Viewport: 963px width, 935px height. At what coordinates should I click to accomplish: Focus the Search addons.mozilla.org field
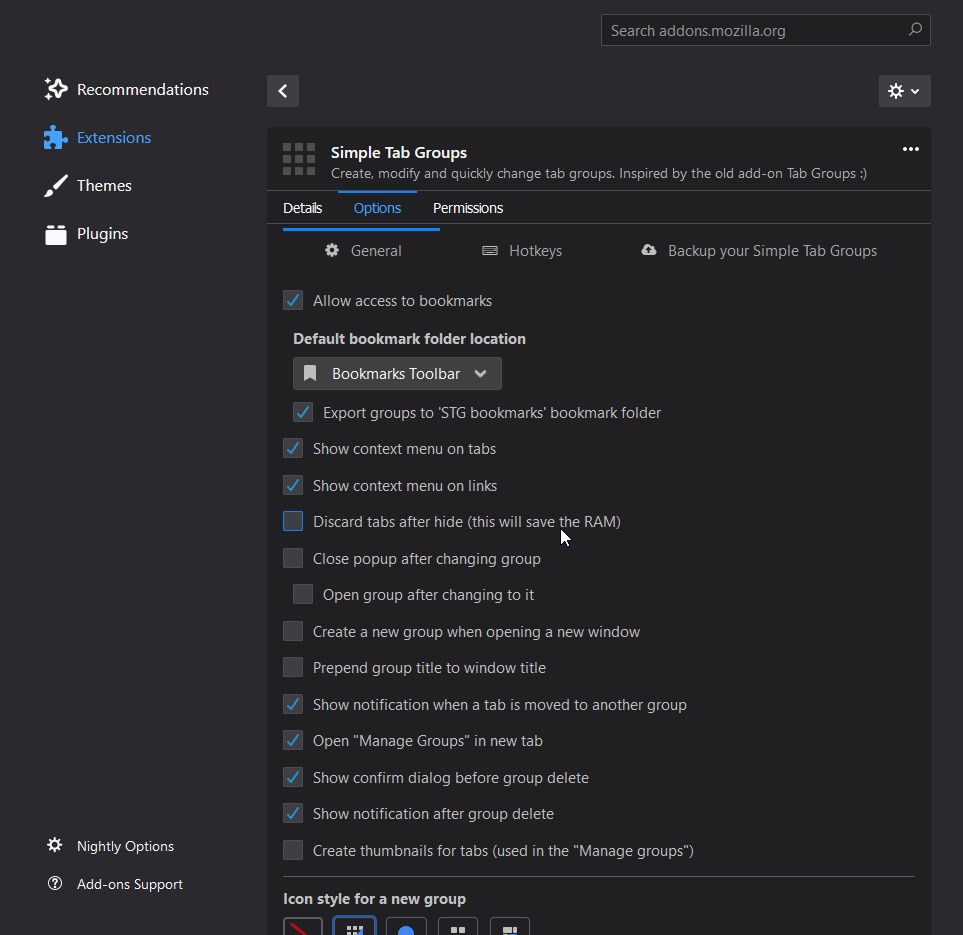coord(765,30)
